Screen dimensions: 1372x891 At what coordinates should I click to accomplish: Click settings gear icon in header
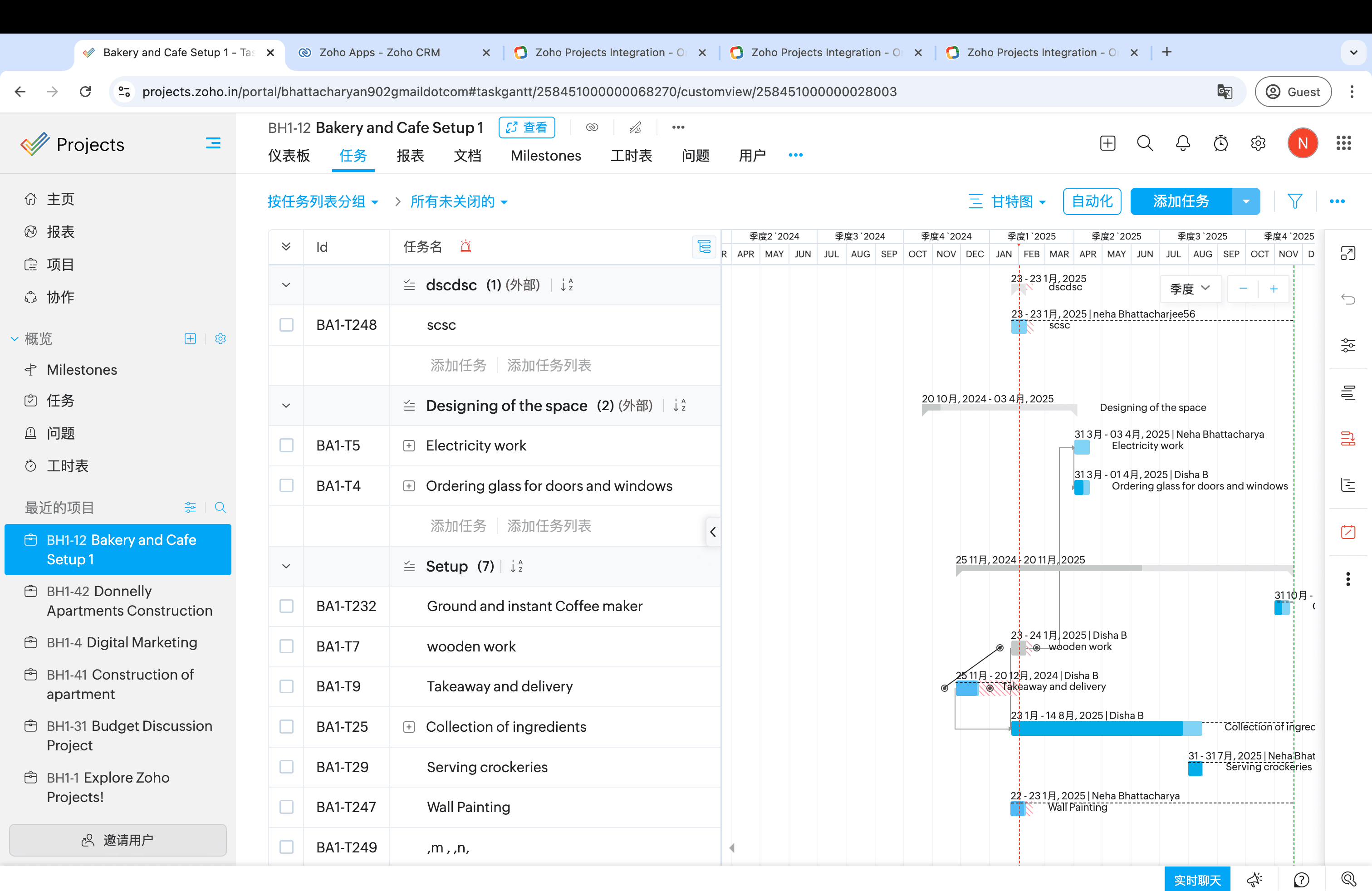(x=1258, y=143)
